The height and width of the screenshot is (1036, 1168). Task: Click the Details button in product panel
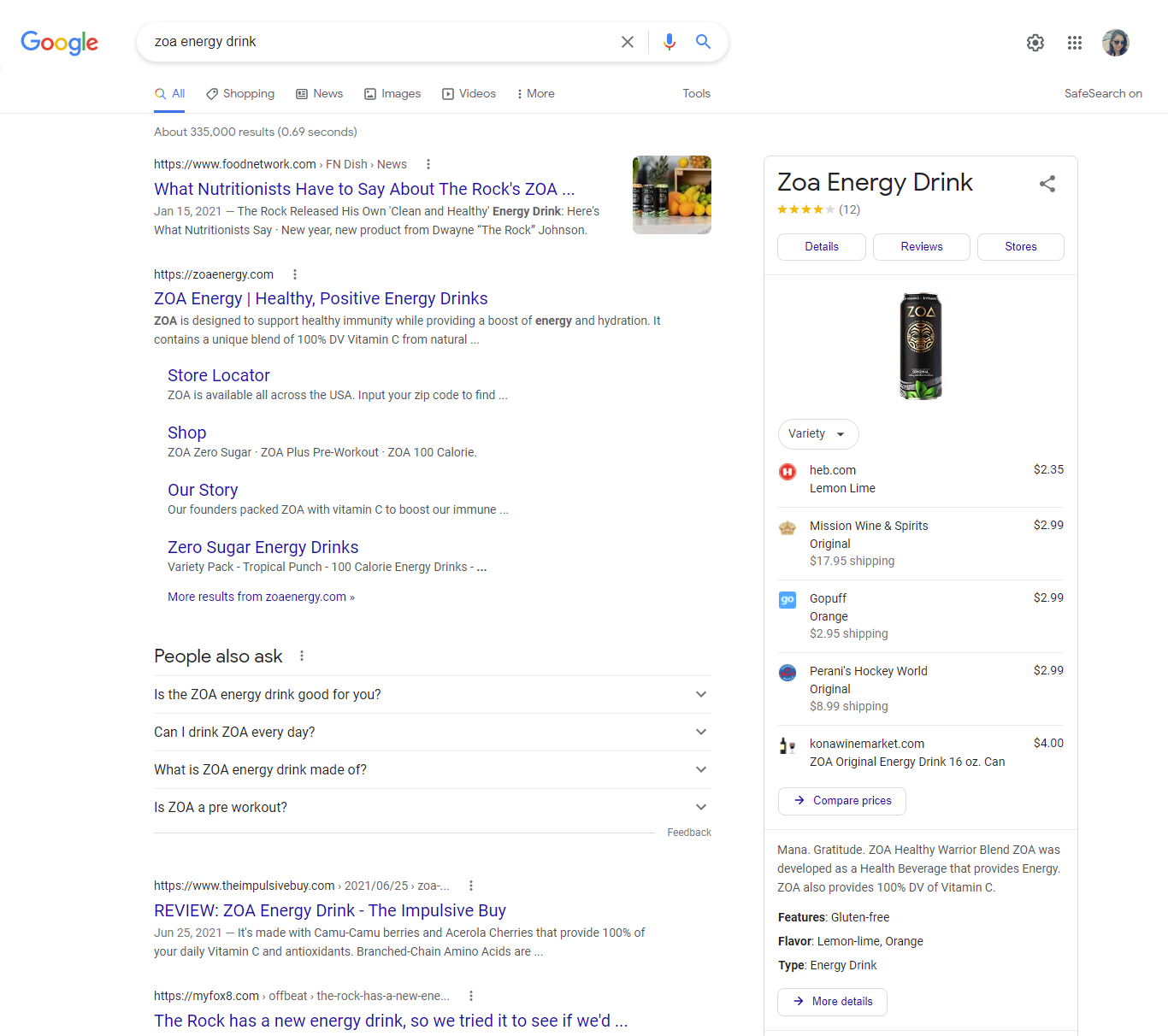click(x=822, y=246)
